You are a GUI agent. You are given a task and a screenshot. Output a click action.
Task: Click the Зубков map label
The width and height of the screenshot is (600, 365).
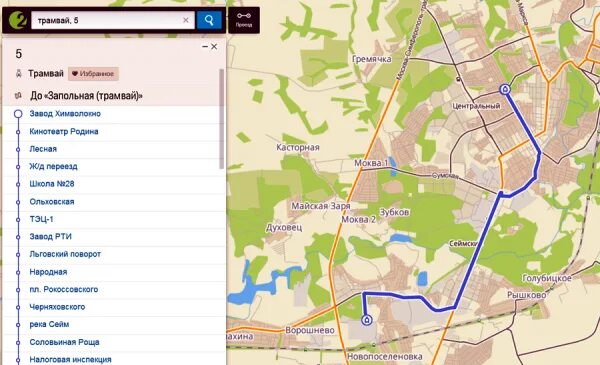click(x=394, y=212)
